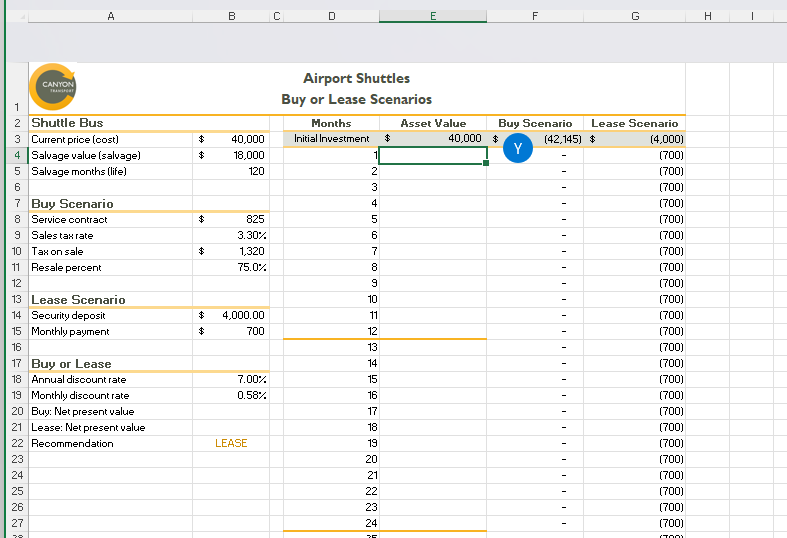Click the Lease Scenario column heading cell
The width and height of the screenshot is (787, 538).
click(635, 123)
